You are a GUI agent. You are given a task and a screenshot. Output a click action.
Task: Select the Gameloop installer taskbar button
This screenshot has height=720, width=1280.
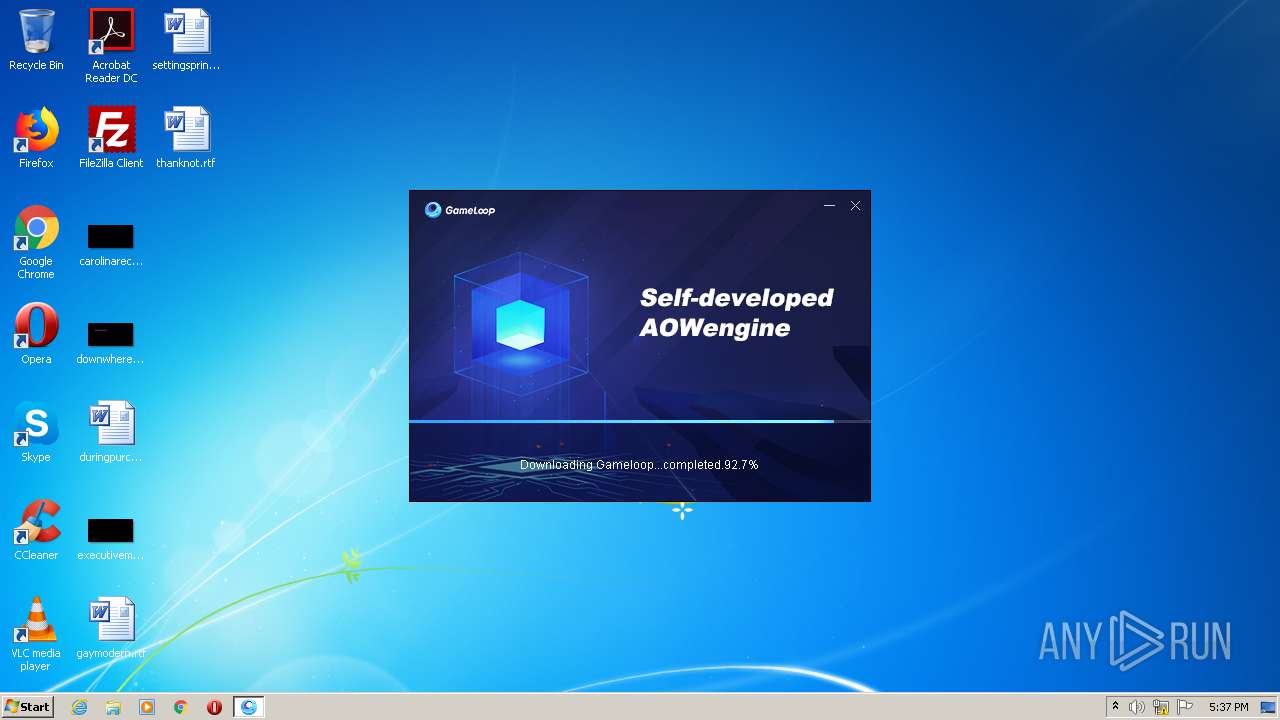249,707
